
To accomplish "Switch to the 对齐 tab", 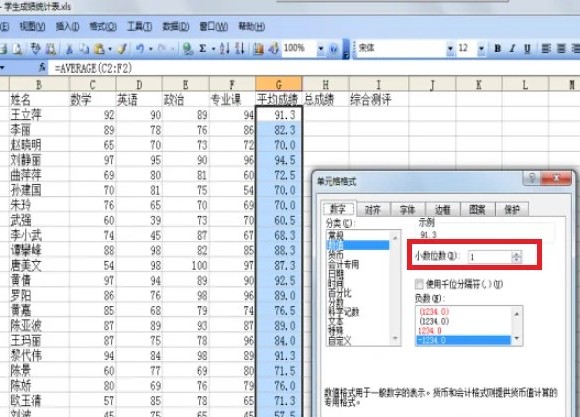I will coord(372,210).
